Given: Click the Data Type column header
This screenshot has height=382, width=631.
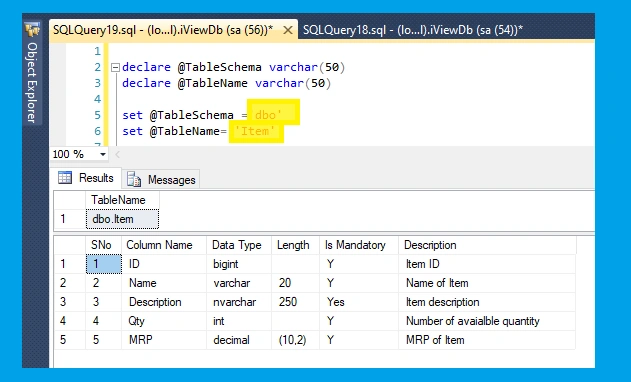Looking at the screenshot, I should pos(239,245).
